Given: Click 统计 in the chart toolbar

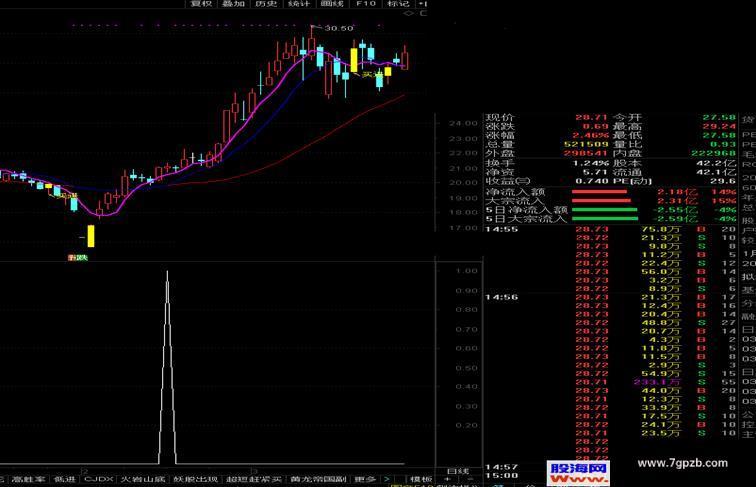Looking at the screenshot, I should (299, 3).
